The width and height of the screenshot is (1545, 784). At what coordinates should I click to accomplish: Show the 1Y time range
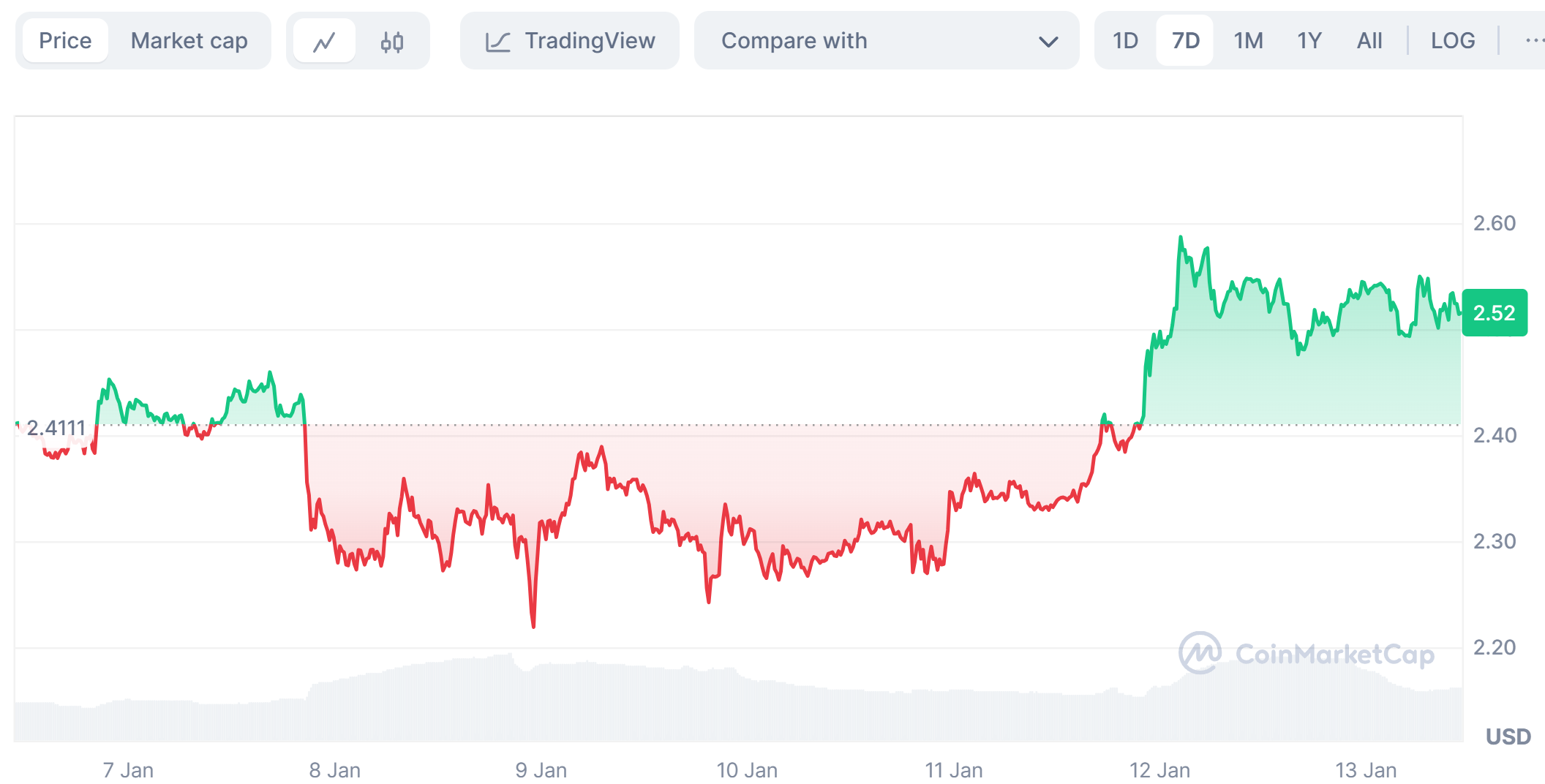(1309, 41)
